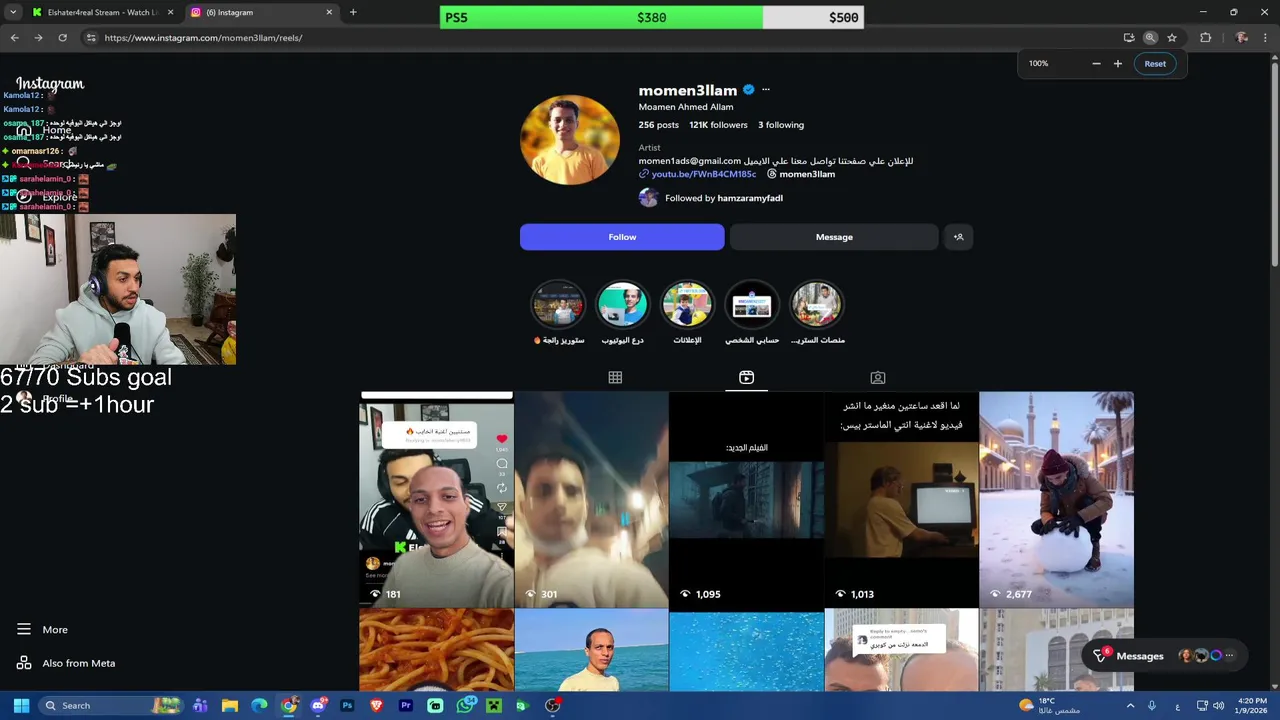Image resolution: width=1280 pixels, height=720 pixels.
Task: Click the blue Follow button
Action: (x=622, y=237)
